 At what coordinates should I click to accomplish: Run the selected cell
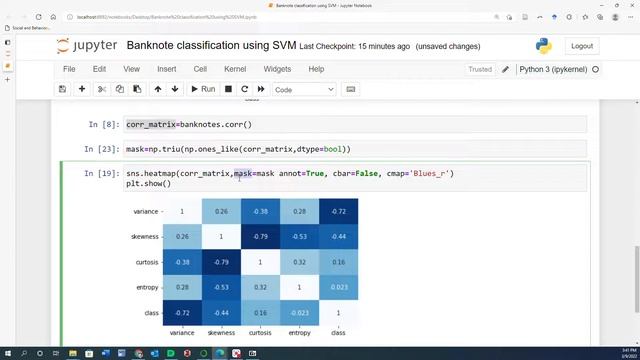(203, 89)
